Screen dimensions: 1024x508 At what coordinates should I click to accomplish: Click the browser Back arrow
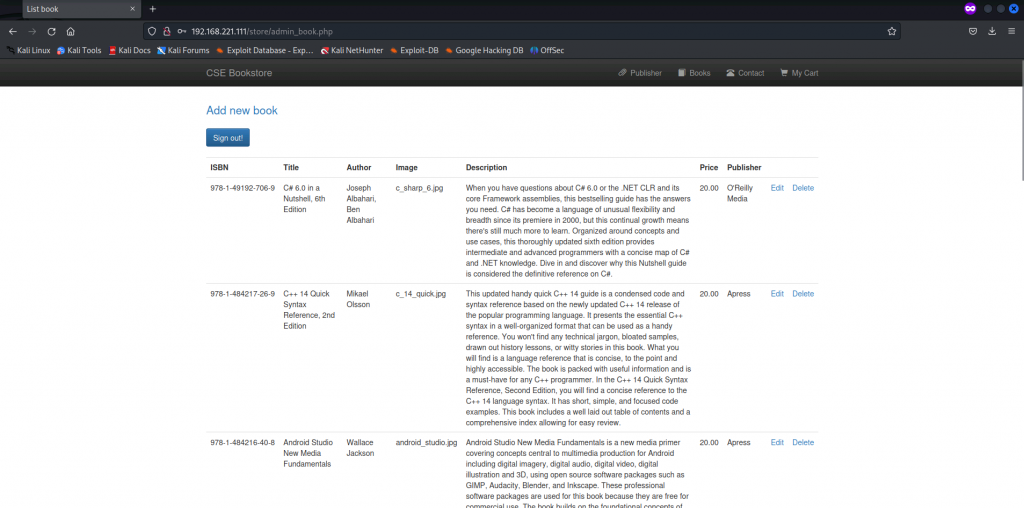[12, 31]
